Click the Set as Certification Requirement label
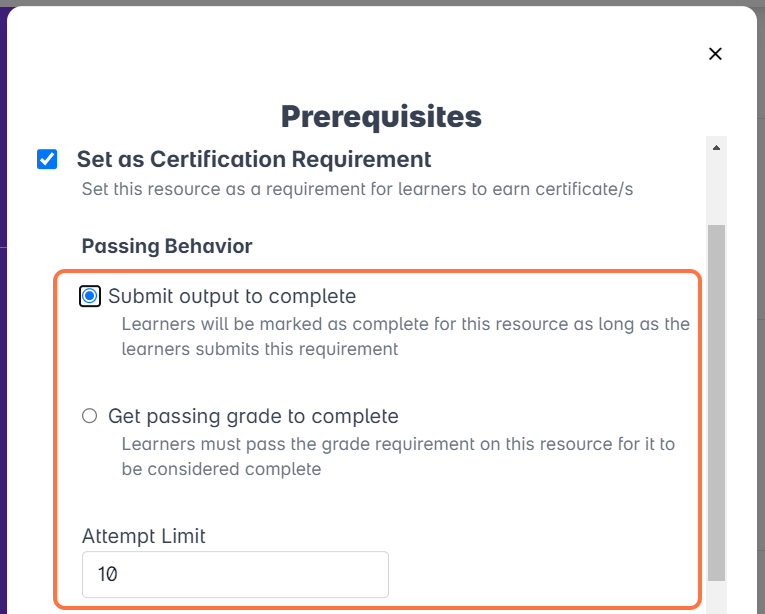The height and width of the screenshot is (614, 765). (254, 159)
